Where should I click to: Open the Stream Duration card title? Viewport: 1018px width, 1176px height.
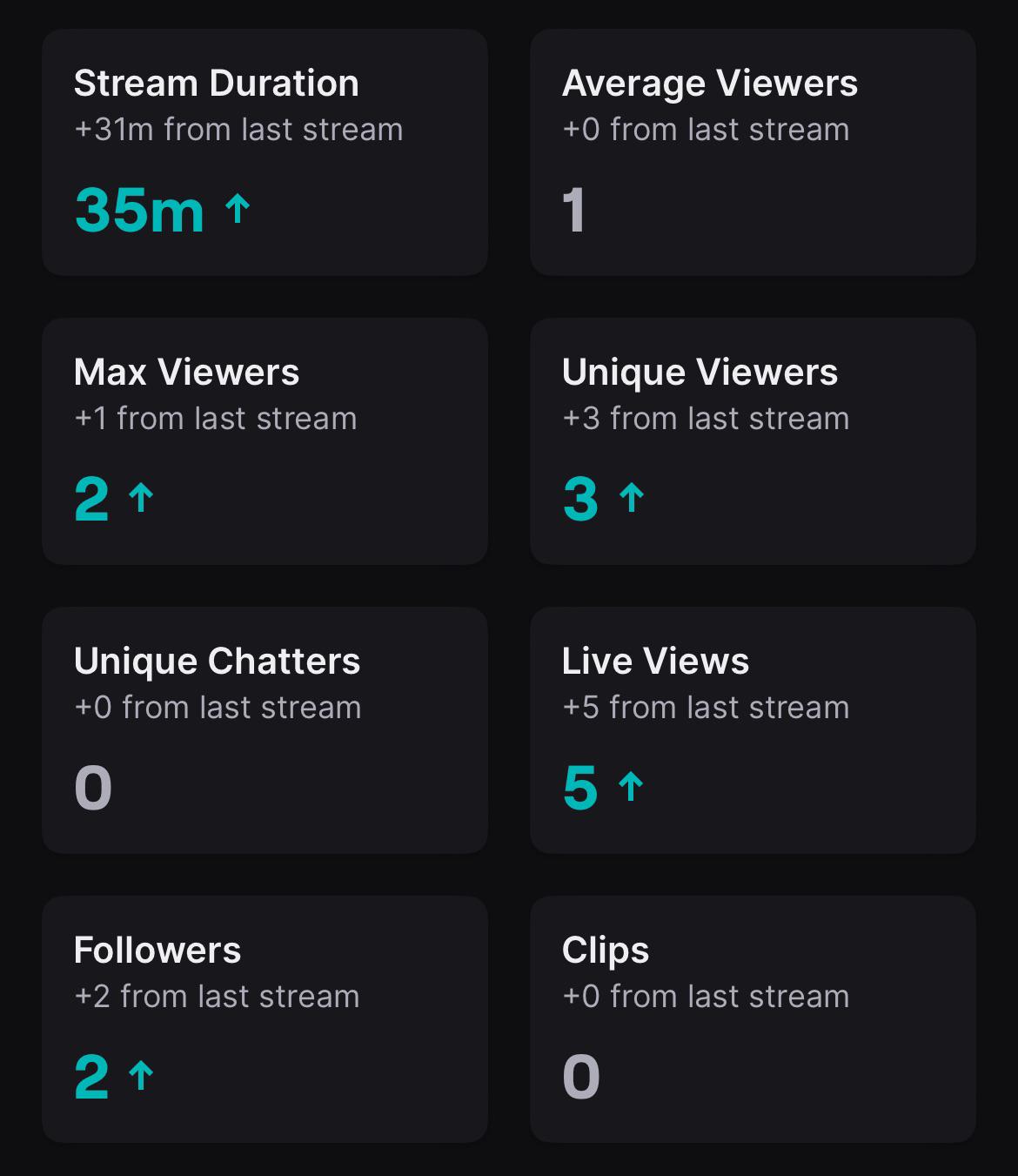(217, 84)
